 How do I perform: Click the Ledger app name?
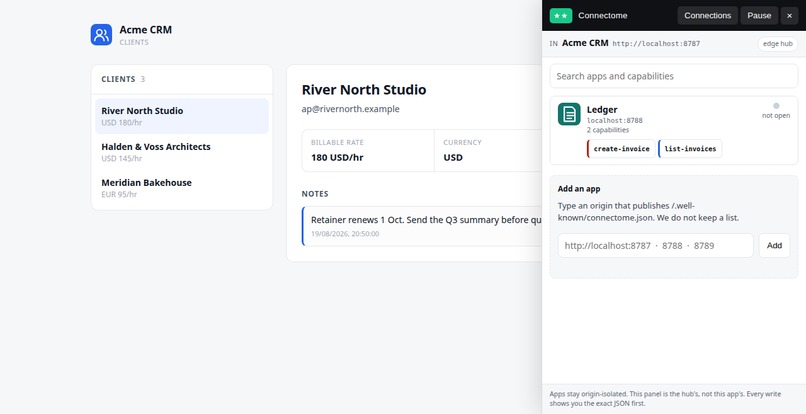point(602,110)
